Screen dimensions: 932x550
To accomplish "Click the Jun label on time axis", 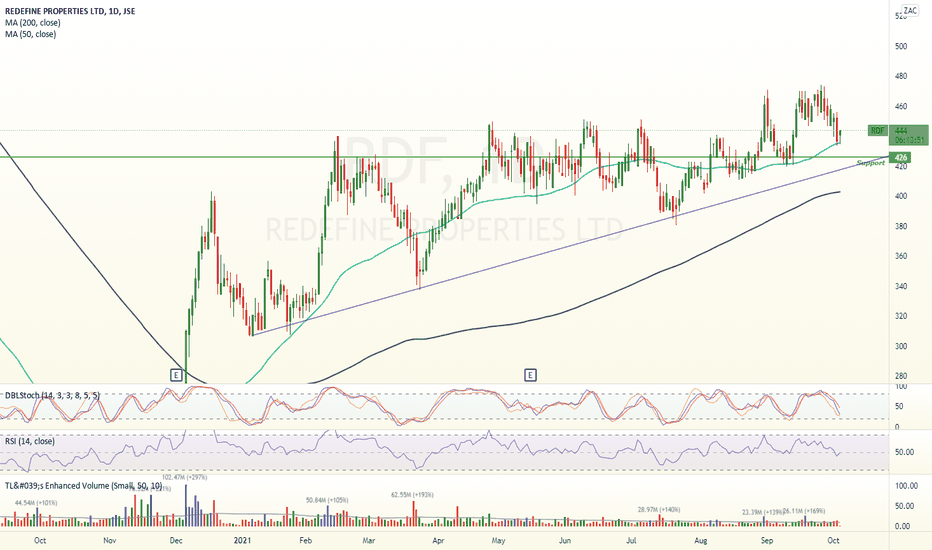I will [x=565, y=540].
